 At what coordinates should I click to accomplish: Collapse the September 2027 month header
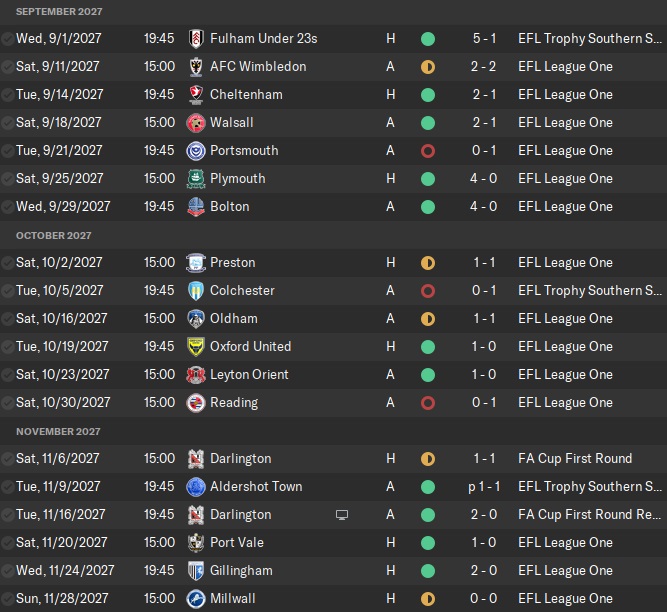(59, 11)
